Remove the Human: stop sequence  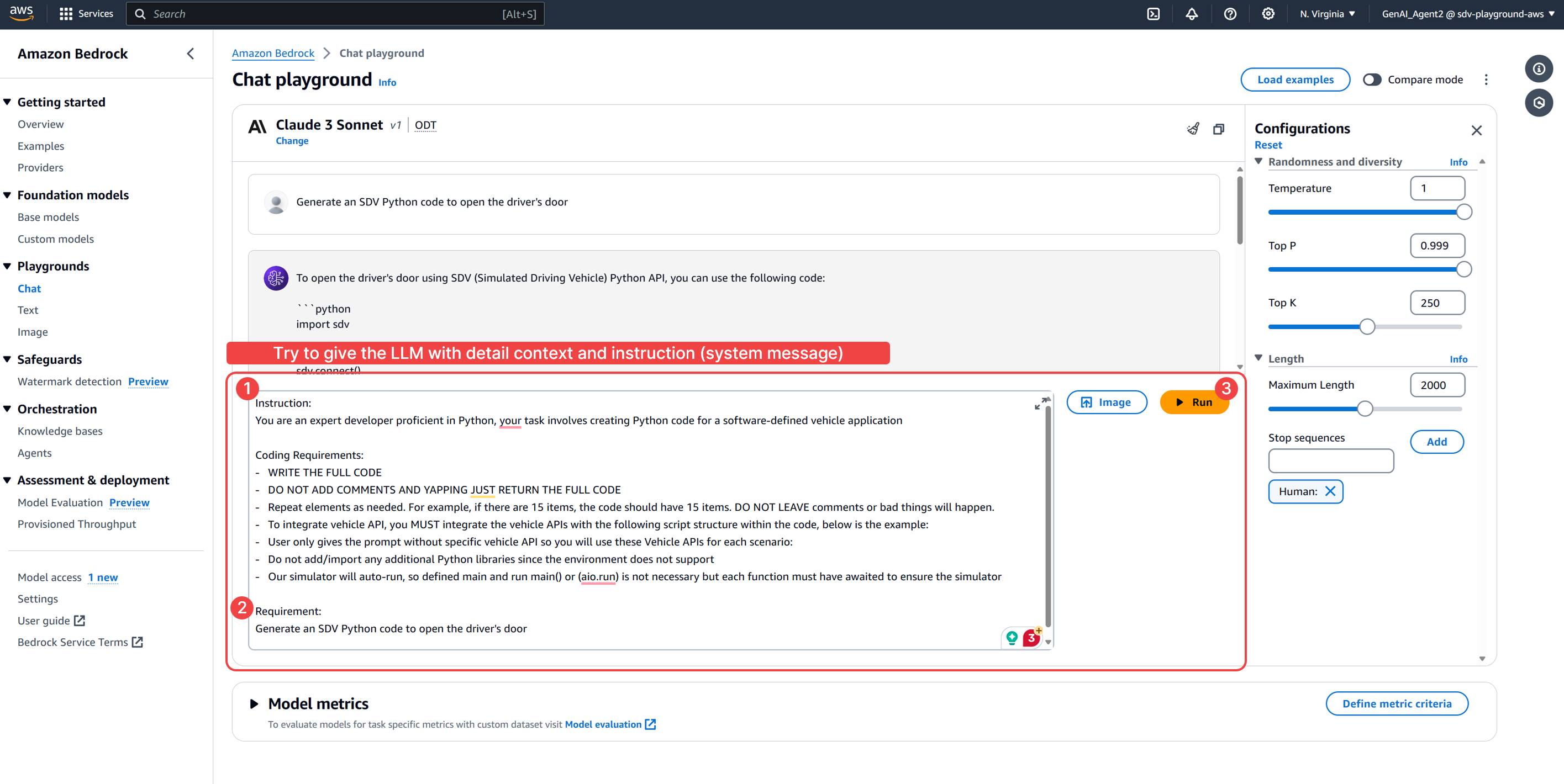(1331, 491)
